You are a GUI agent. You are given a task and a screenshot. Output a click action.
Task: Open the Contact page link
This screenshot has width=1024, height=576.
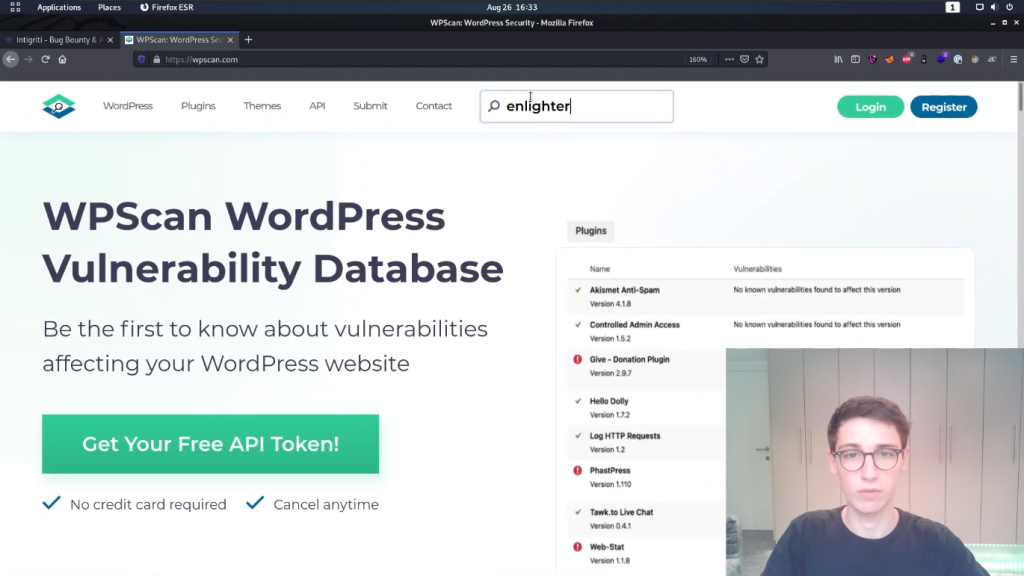[434, 106]
